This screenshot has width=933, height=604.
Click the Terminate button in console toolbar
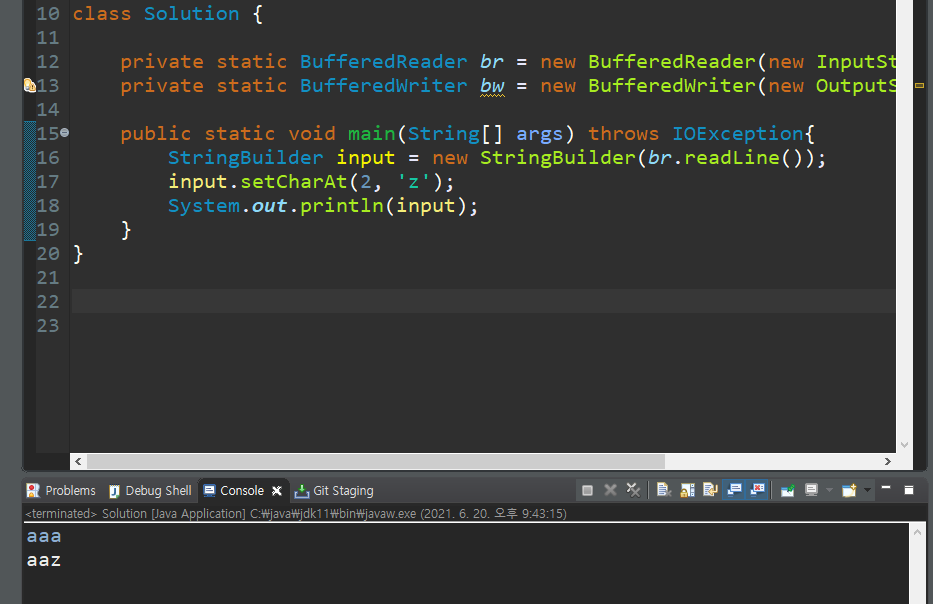pyautogui.click(x=587, y=490)
